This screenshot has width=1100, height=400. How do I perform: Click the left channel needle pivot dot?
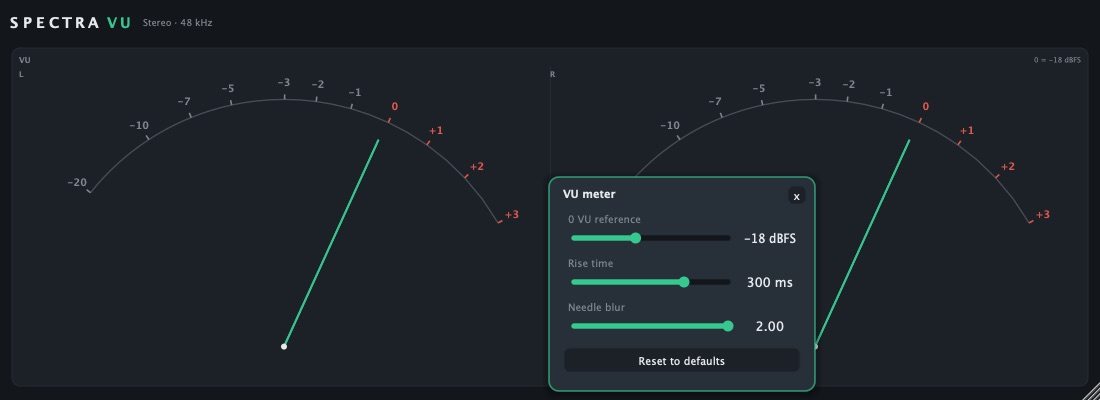(283, 346)
